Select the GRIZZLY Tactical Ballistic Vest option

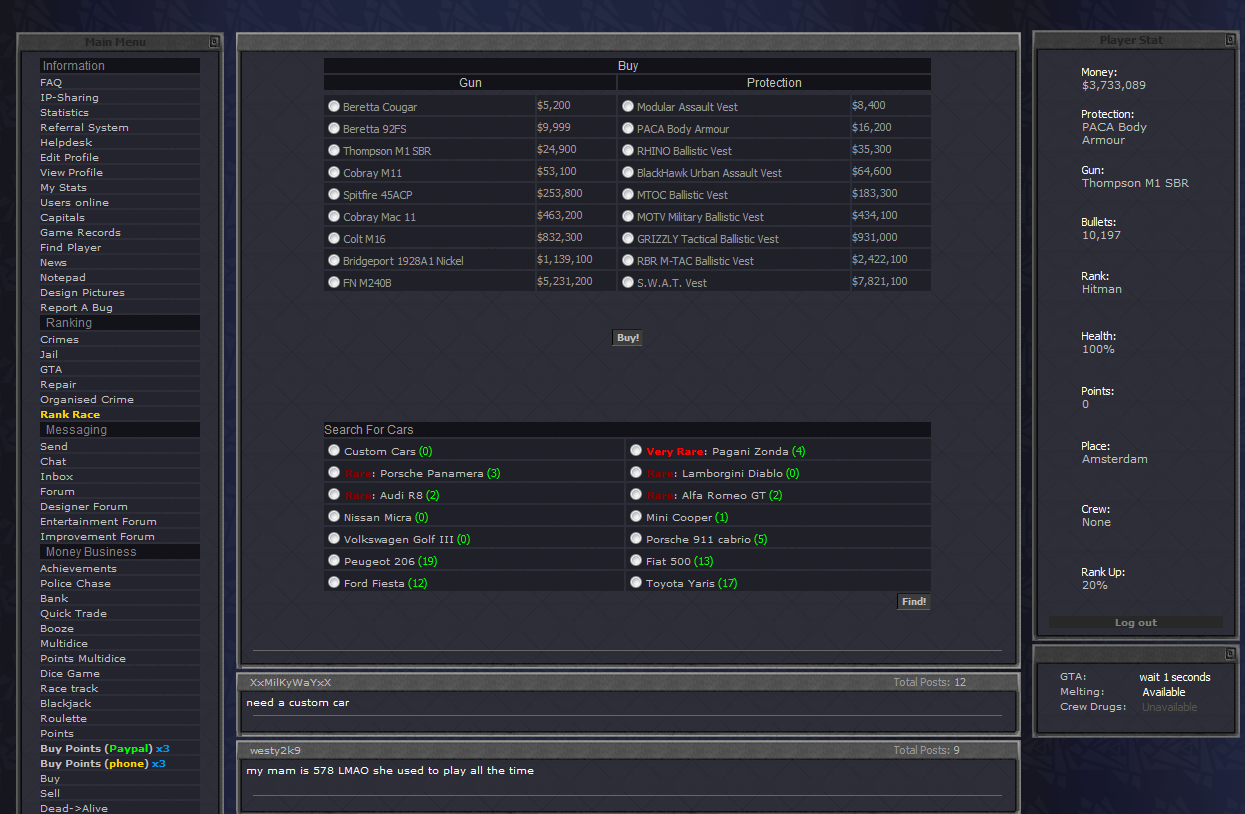click(x=628, y=238)
